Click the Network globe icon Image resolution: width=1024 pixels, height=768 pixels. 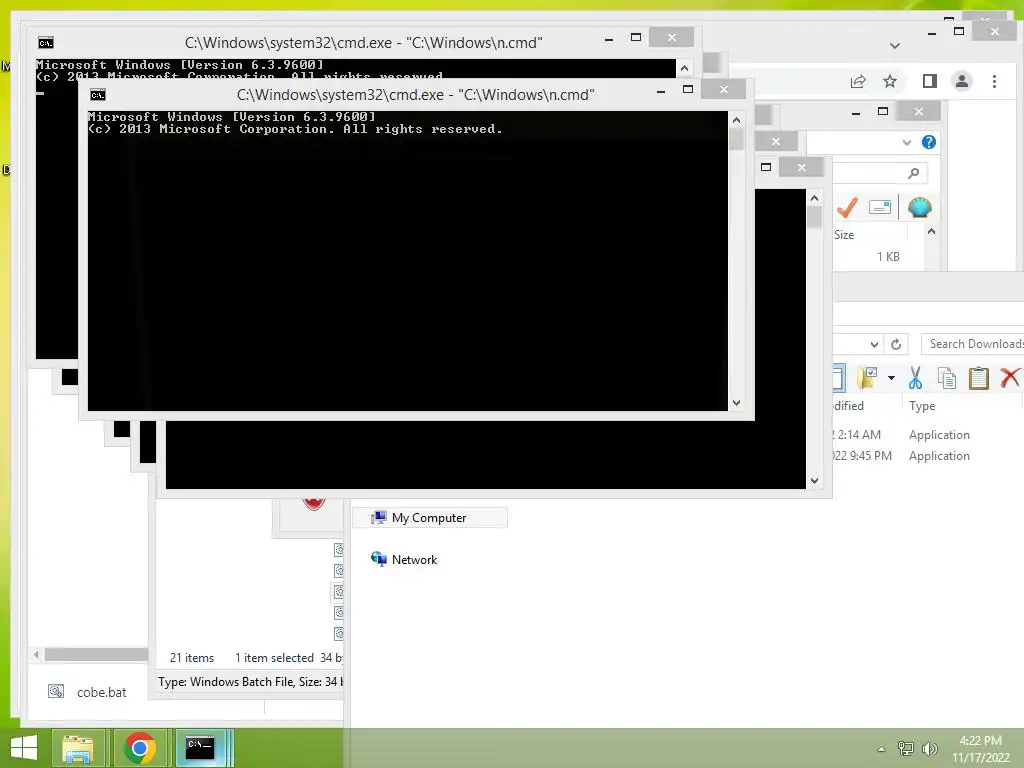(379, 559)
